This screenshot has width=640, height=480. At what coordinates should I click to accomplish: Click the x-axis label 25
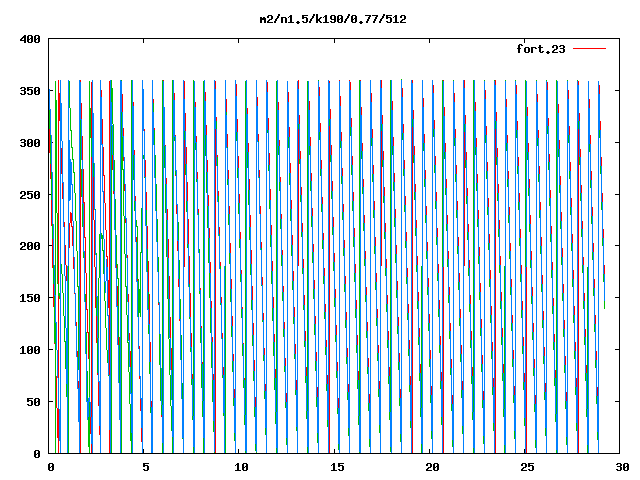(527, 467)
